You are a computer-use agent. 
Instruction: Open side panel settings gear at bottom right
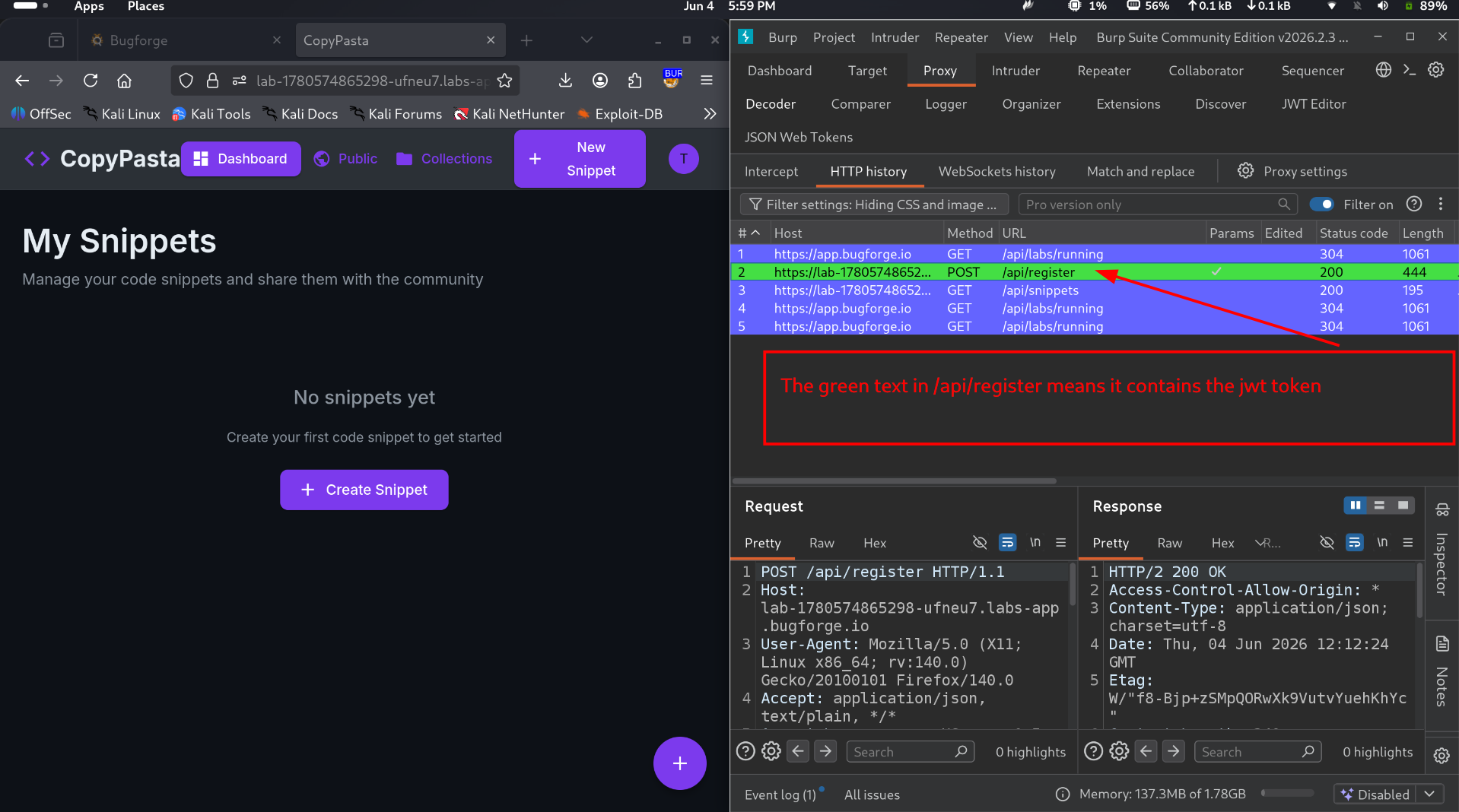(x=1442, y=756)
